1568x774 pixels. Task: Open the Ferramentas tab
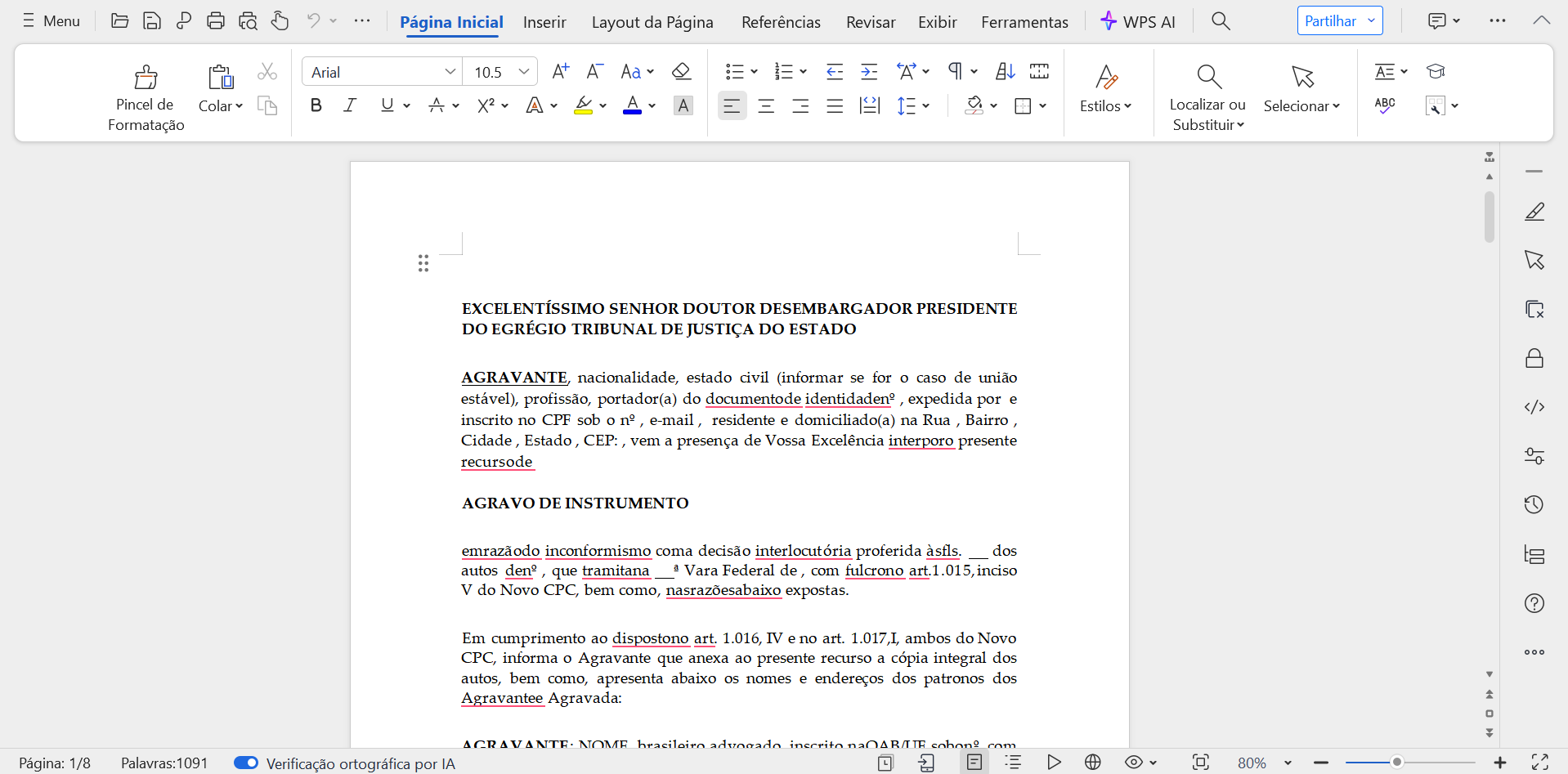(1024, 22)
